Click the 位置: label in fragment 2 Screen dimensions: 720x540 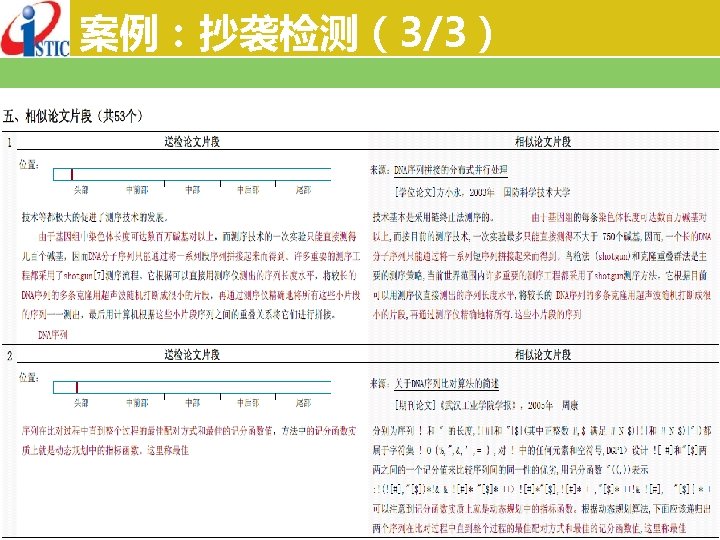click(x=29, y=377)
